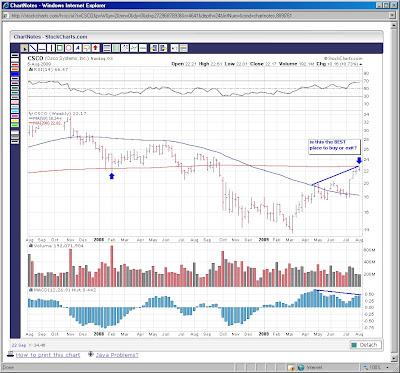Select the horizontal parallel lines tool

pyautogui.click(x=107, y=48)
